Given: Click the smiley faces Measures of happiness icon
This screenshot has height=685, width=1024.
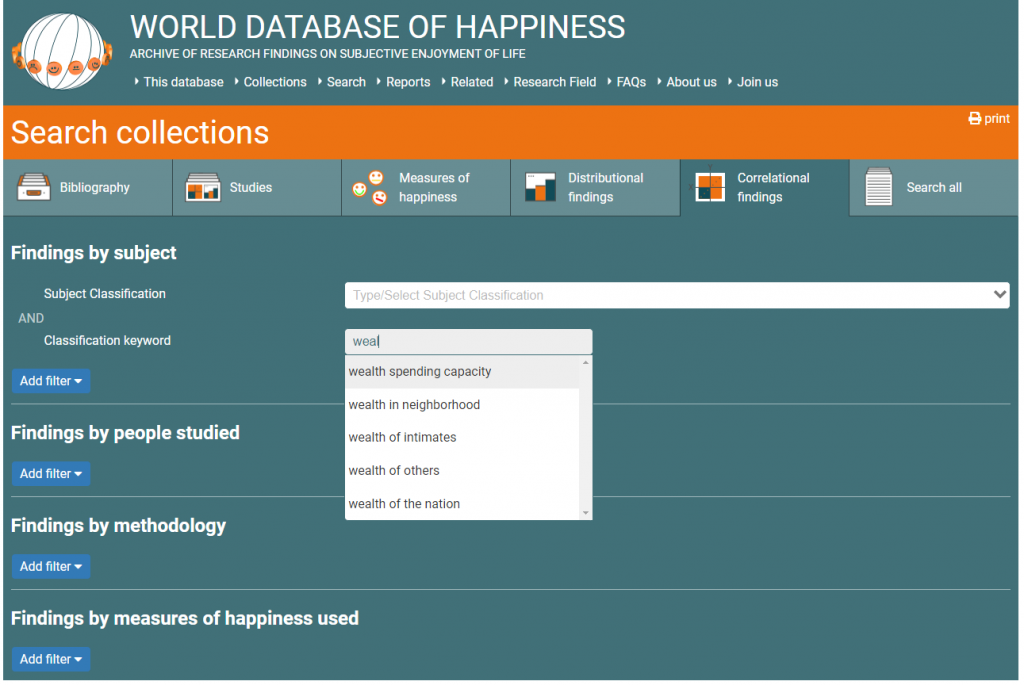Looking at the screenshot, I should pyautogui.click(x=369, y=187).
